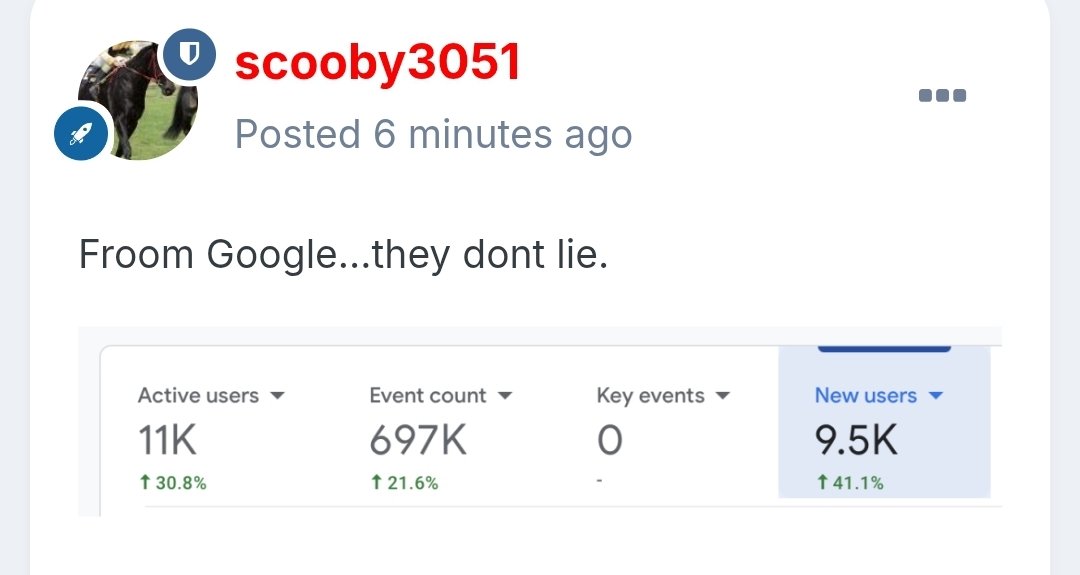The height and width of the screenshot is (575, 1080).
Task: Expand the Active users dropdown arrow
Action: [278, 395]
